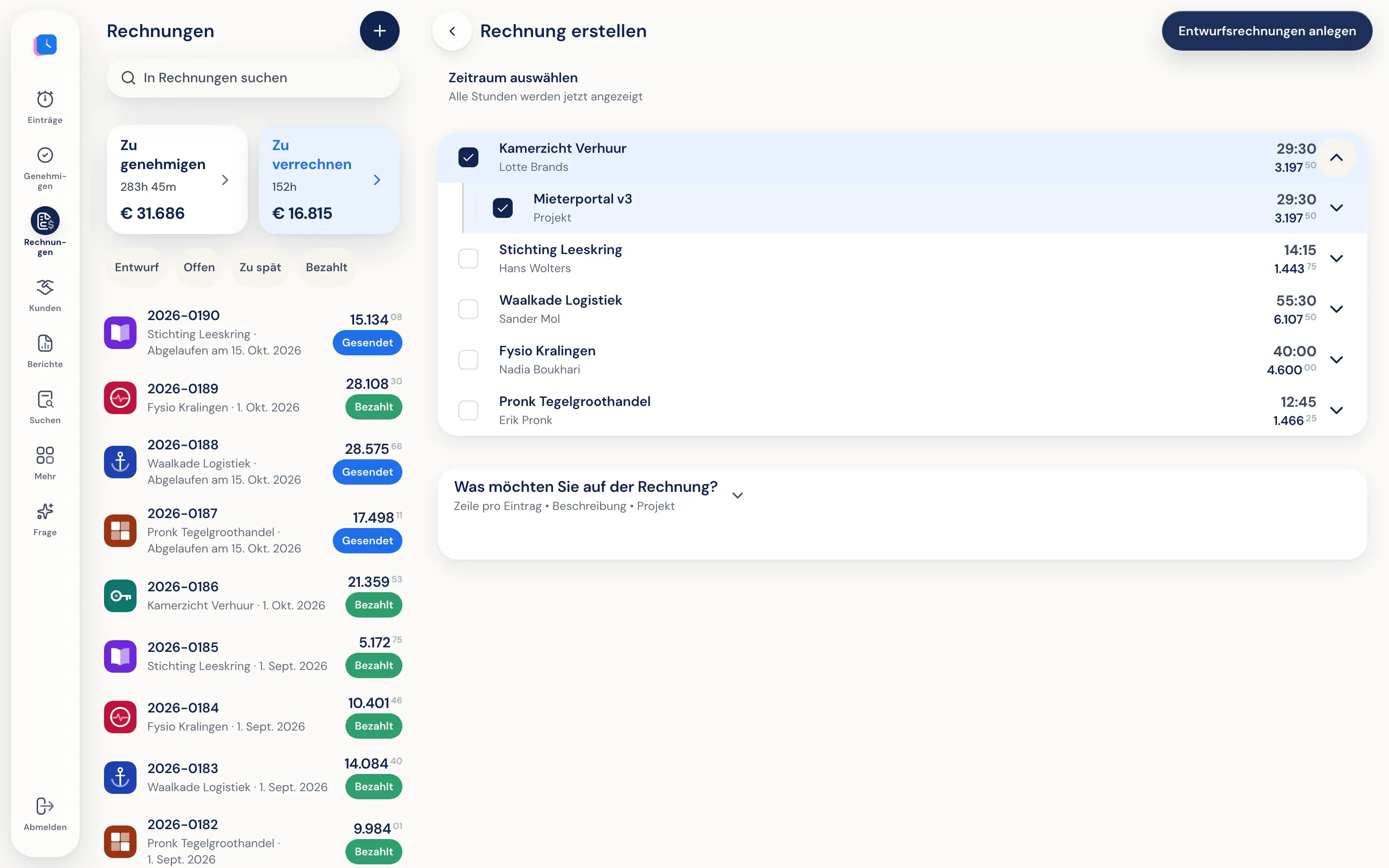Check the Stichting Leeskring checkbox
The height and width of the screenshot is (868, 1389).
click(468, 258)
